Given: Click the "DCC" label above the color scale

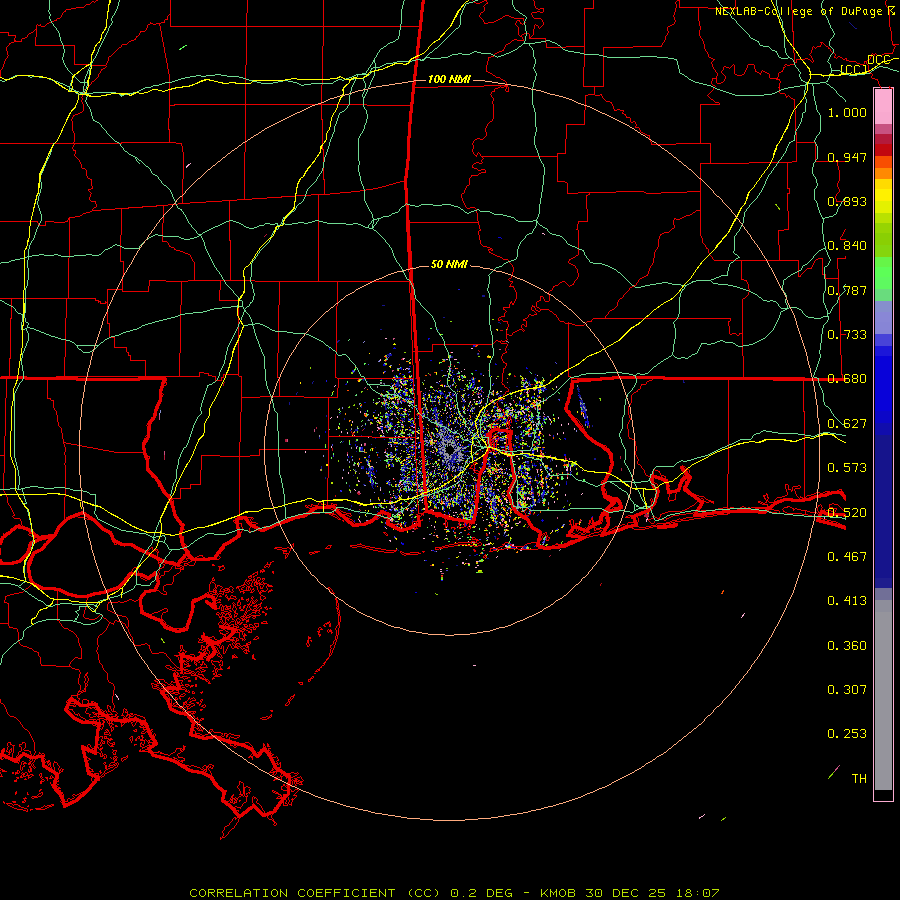Looking at the screenshot, I should pos(879,60).
